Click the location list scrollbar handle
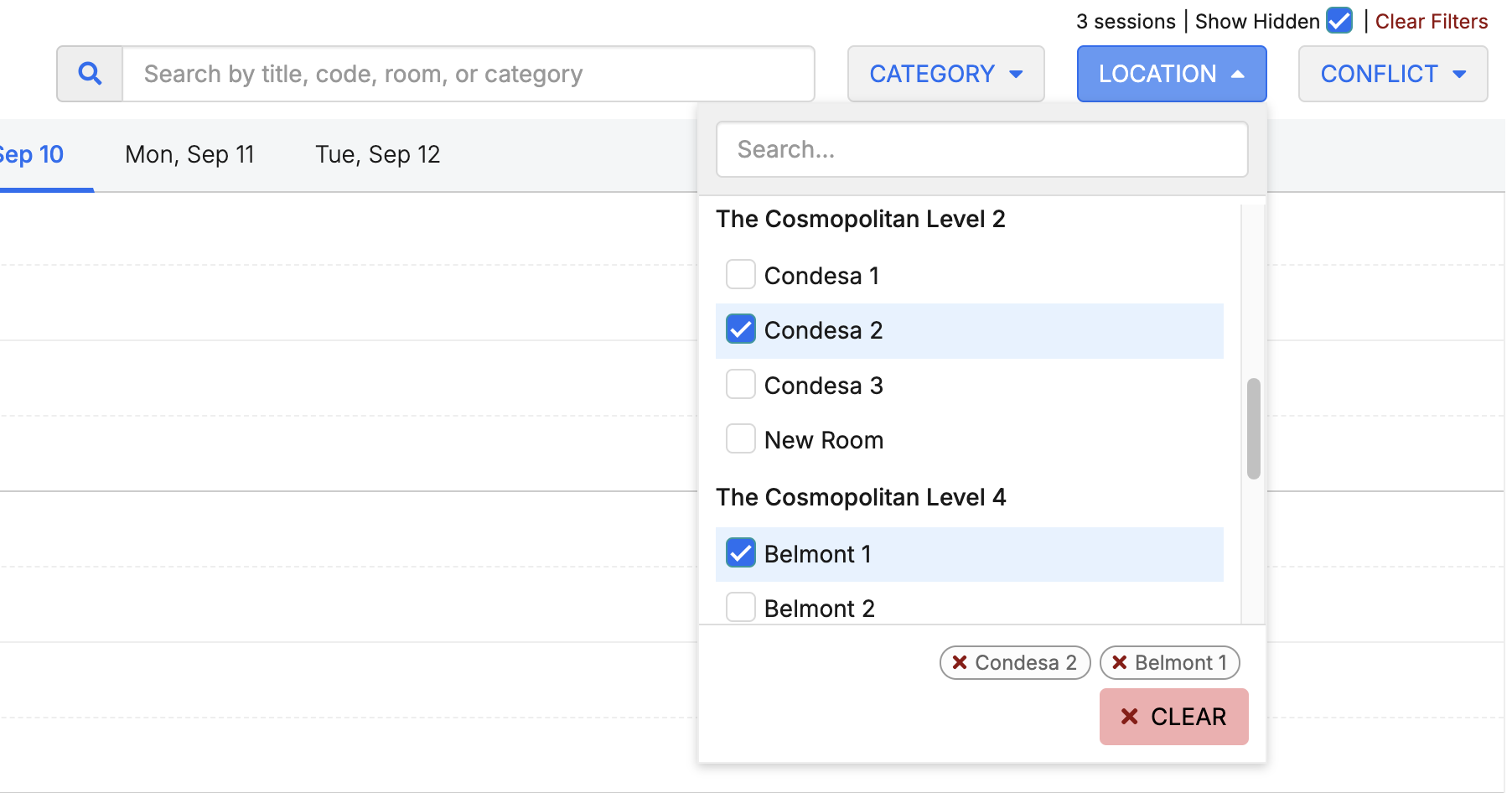The height and width of the screenshot is (793, 1512). pos(1253,428)
